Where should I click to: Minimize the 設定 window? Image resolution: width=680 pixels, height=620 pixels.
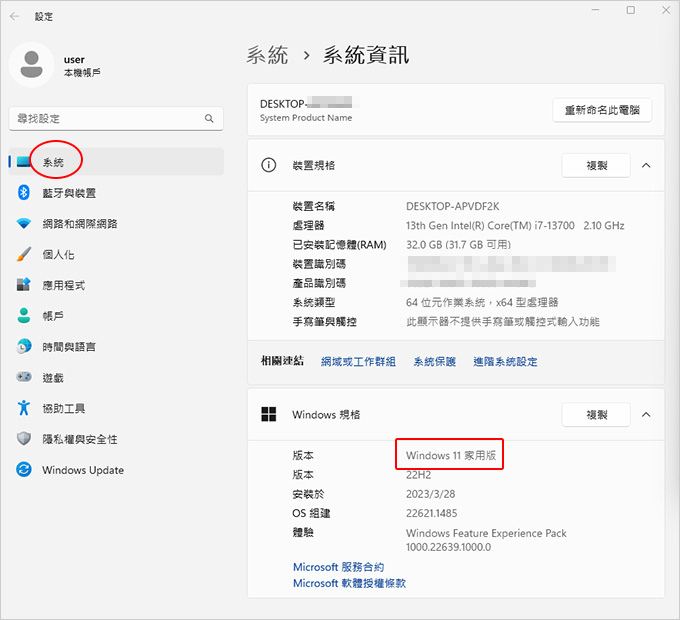pos(595,10)
